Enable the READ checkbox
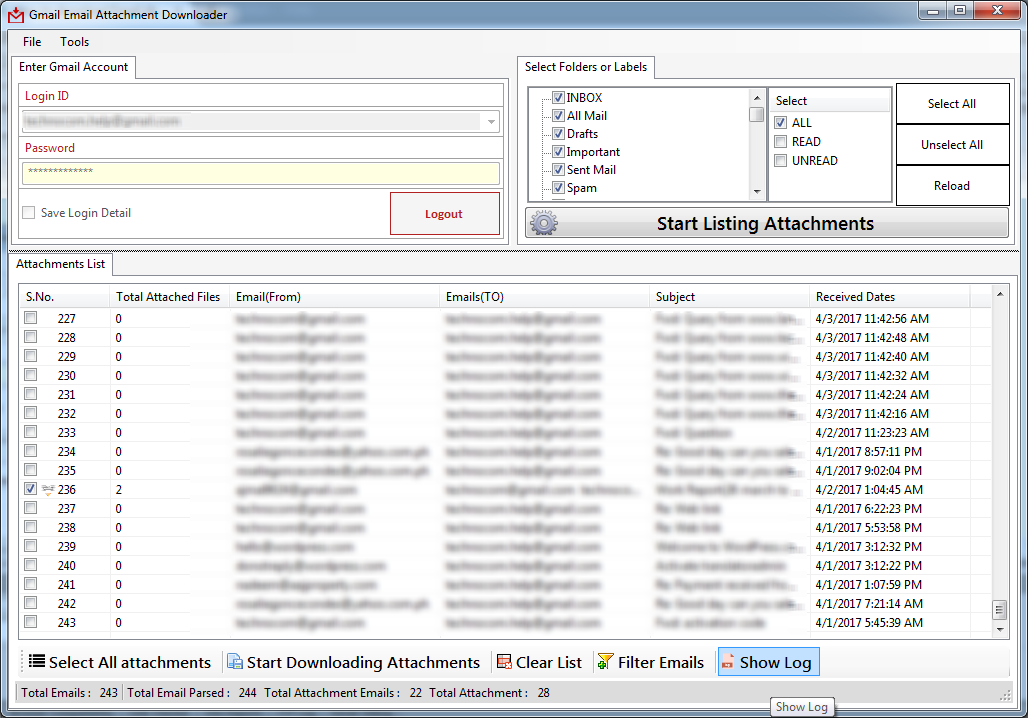The width and height of the screenshot is (1028, 718). click(x=781, y=142)
